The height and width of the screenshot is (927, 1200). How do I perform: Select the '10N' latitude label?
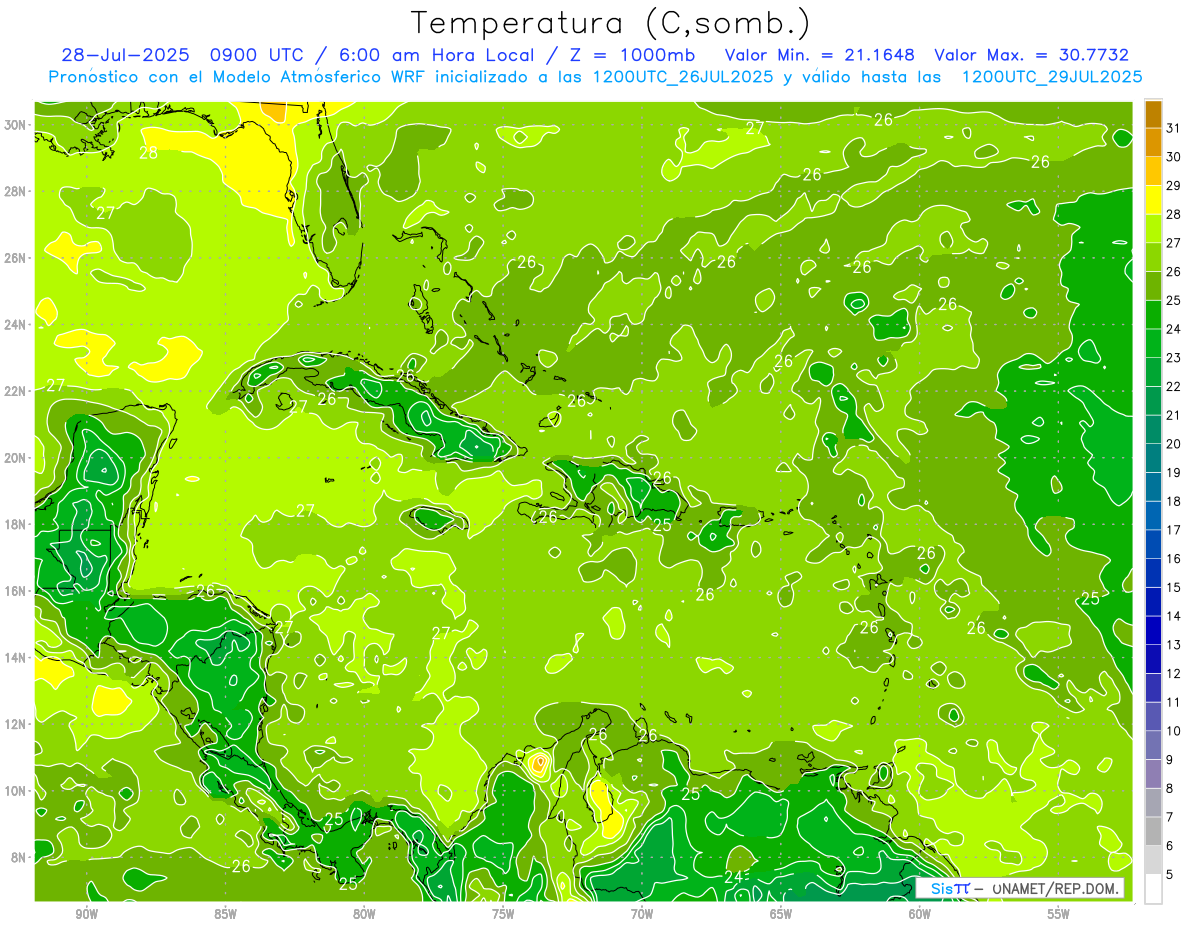16,791
